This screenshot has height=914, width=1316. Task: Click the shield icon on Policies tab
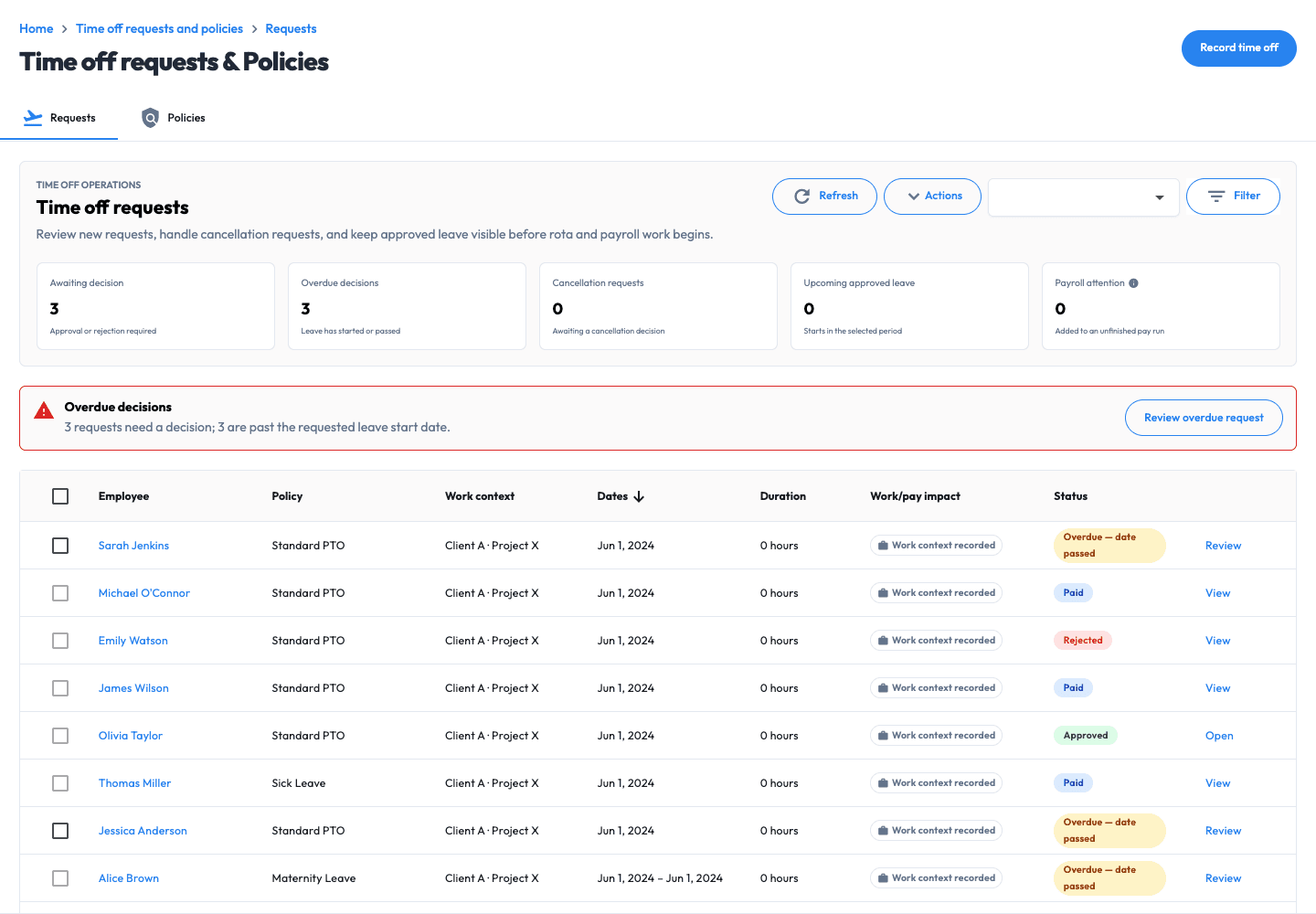click(150, 118)
